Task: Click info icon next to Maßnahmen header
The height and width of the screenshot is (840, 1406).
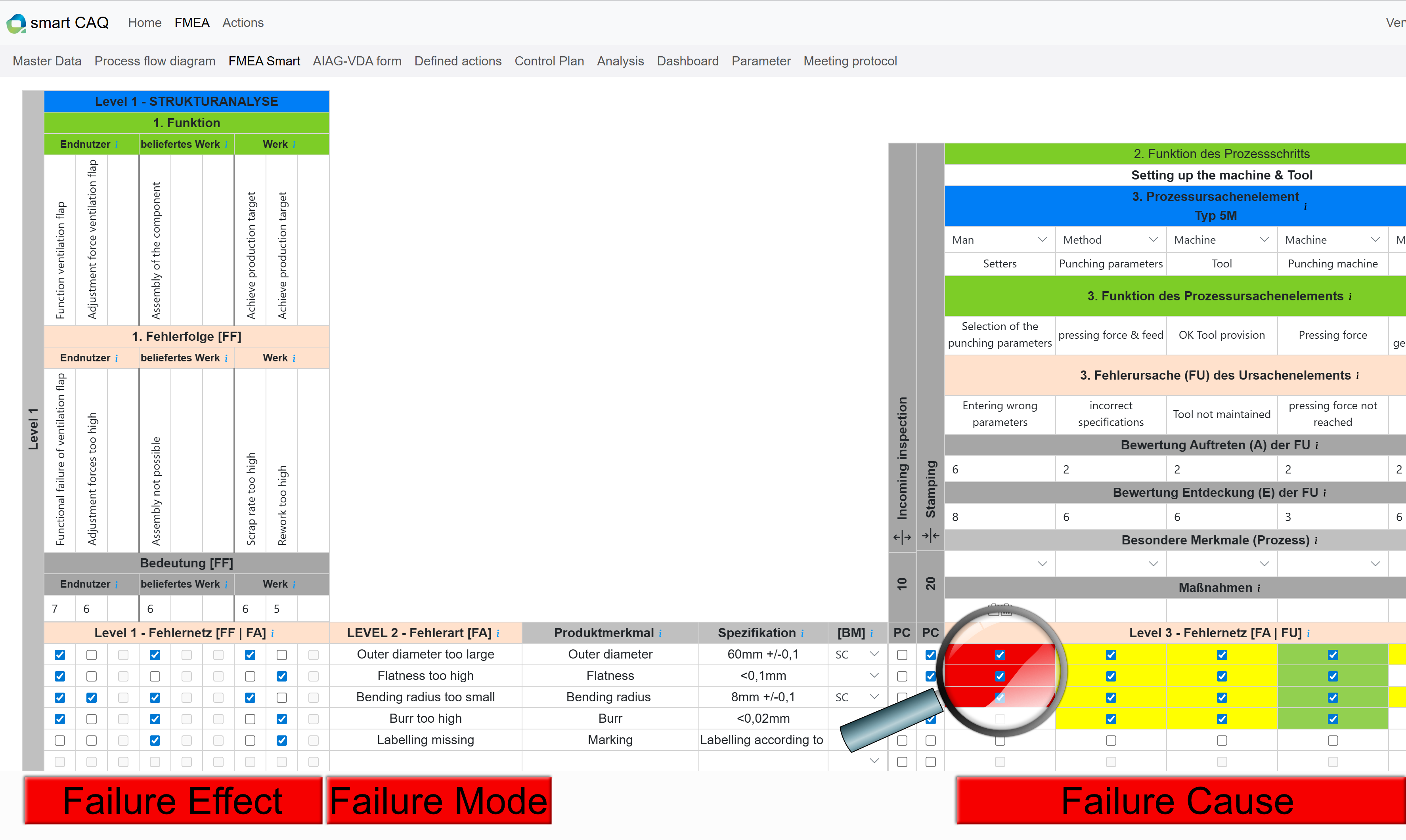Action: [x=1259, y=589]
